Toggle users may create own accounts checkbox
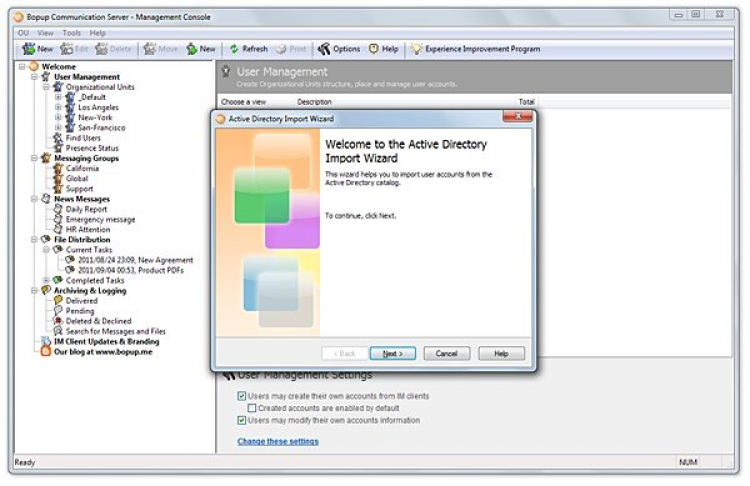 pyautogui.click(x=242, y=396)
